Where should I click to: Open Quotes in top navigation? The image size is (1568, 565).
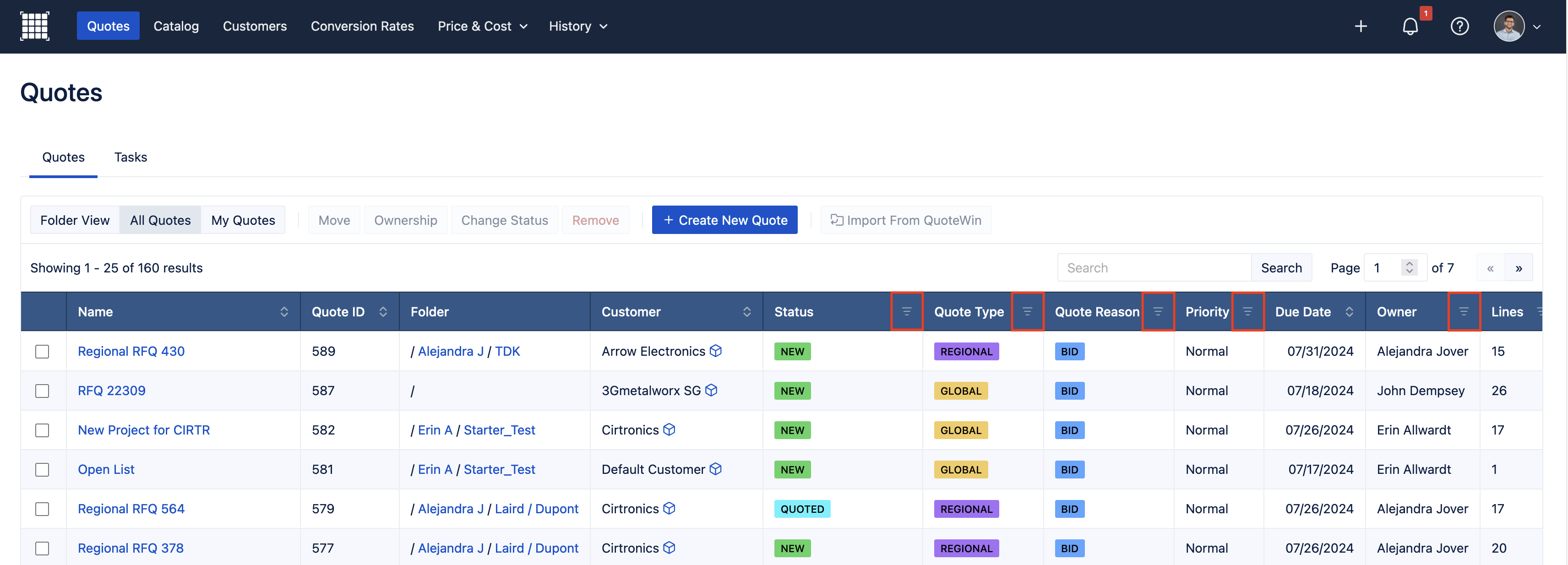point(108,26)
